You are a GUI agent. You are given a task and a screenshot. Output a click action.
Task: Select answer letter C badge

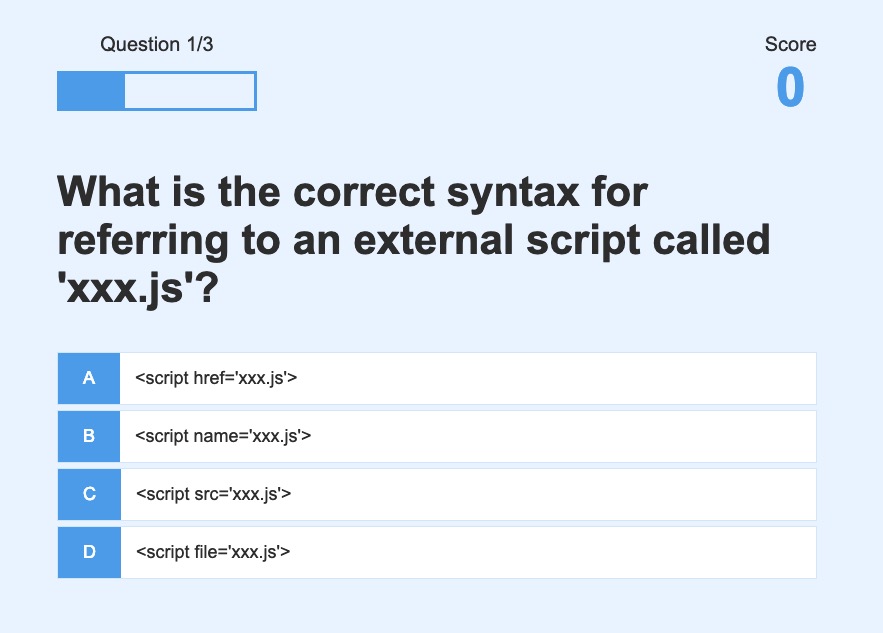[x=89, y=494]
